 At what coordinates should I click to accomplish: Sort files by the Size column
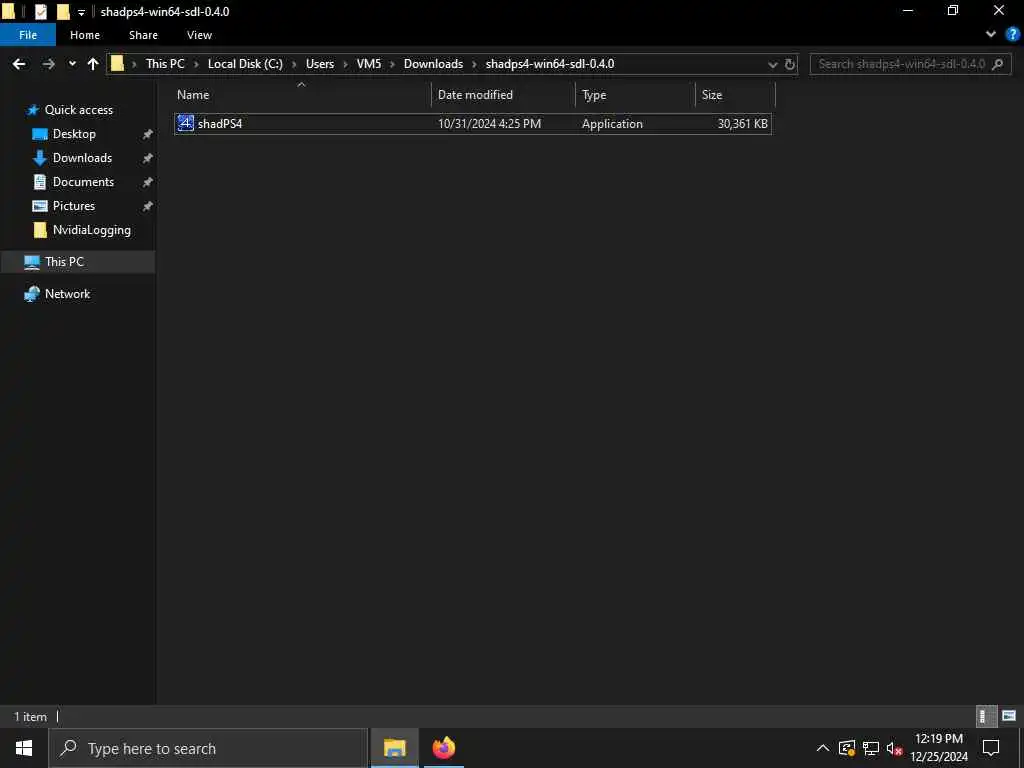click(x=735, y=95)
